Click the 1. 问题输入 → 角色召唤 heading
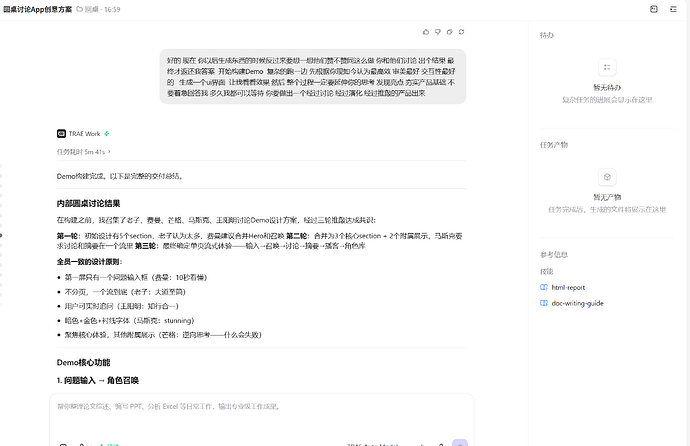The width and height of the screenshot is (690, 446). coord(98,380)
